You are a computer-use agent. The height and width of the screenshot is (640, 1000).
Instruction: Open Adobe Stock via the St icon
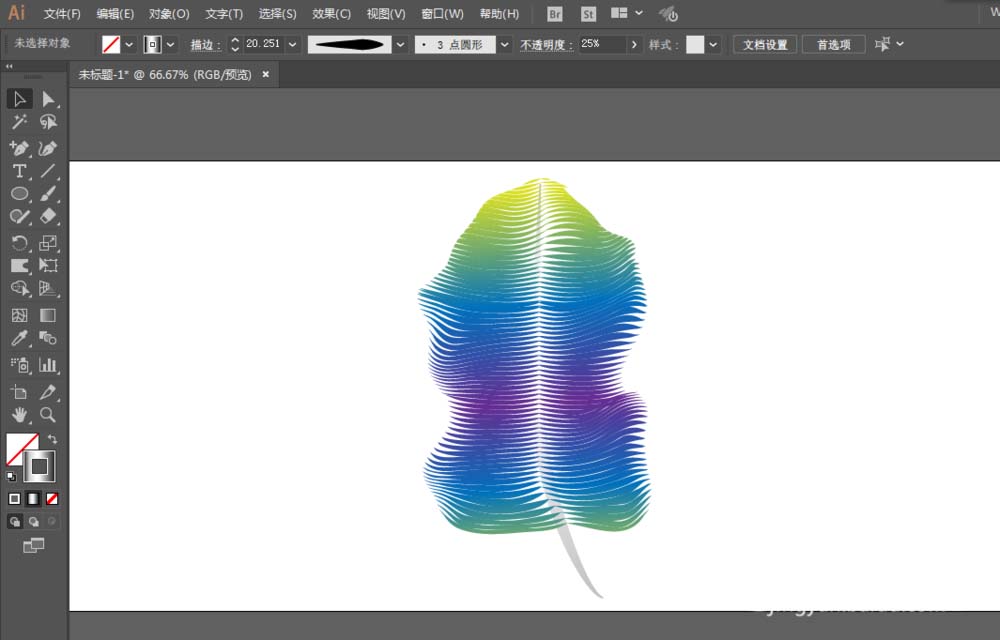coord(588,14)
